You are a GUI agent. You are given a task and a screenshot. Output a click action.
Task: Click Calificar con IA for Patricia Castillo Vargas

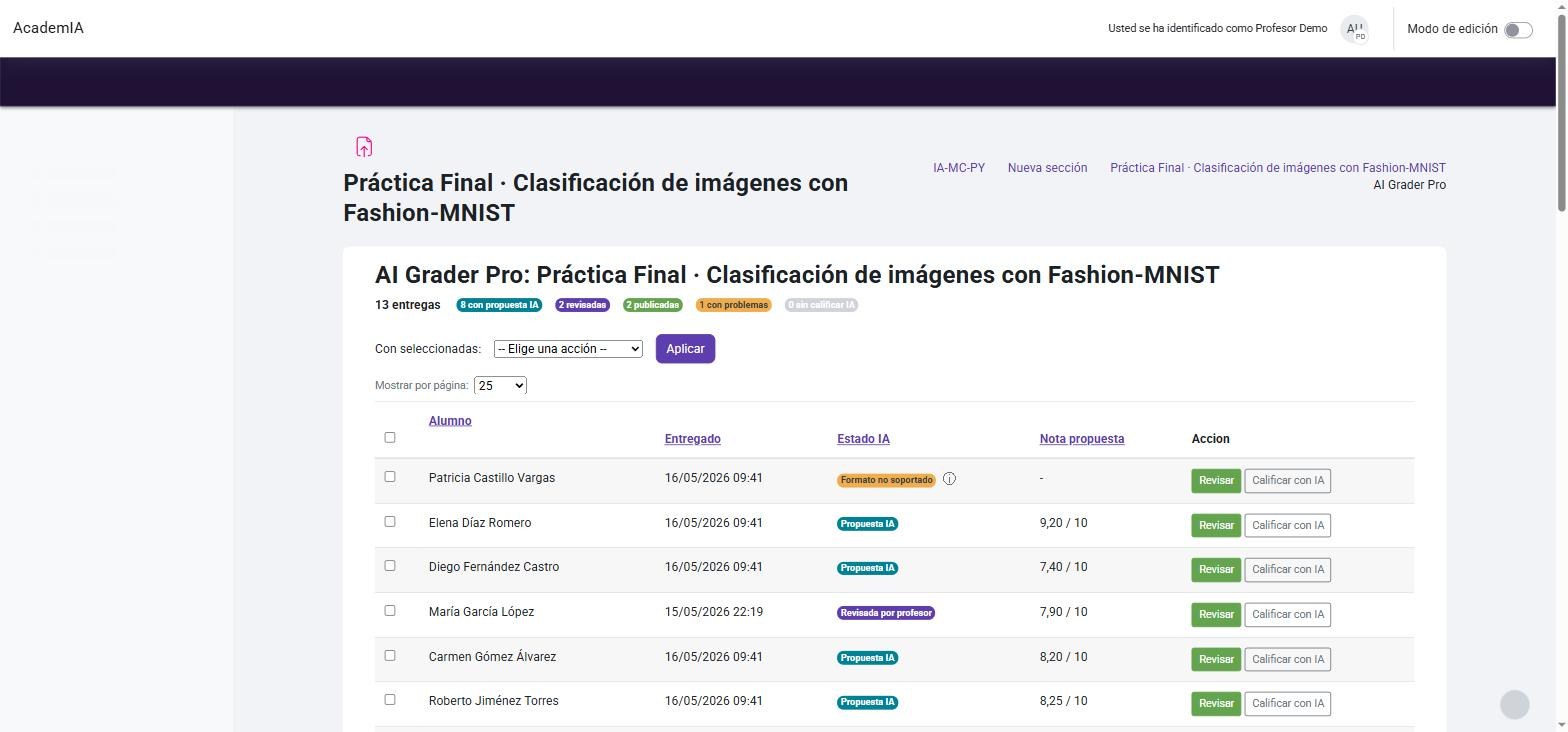coord(1288,481)
